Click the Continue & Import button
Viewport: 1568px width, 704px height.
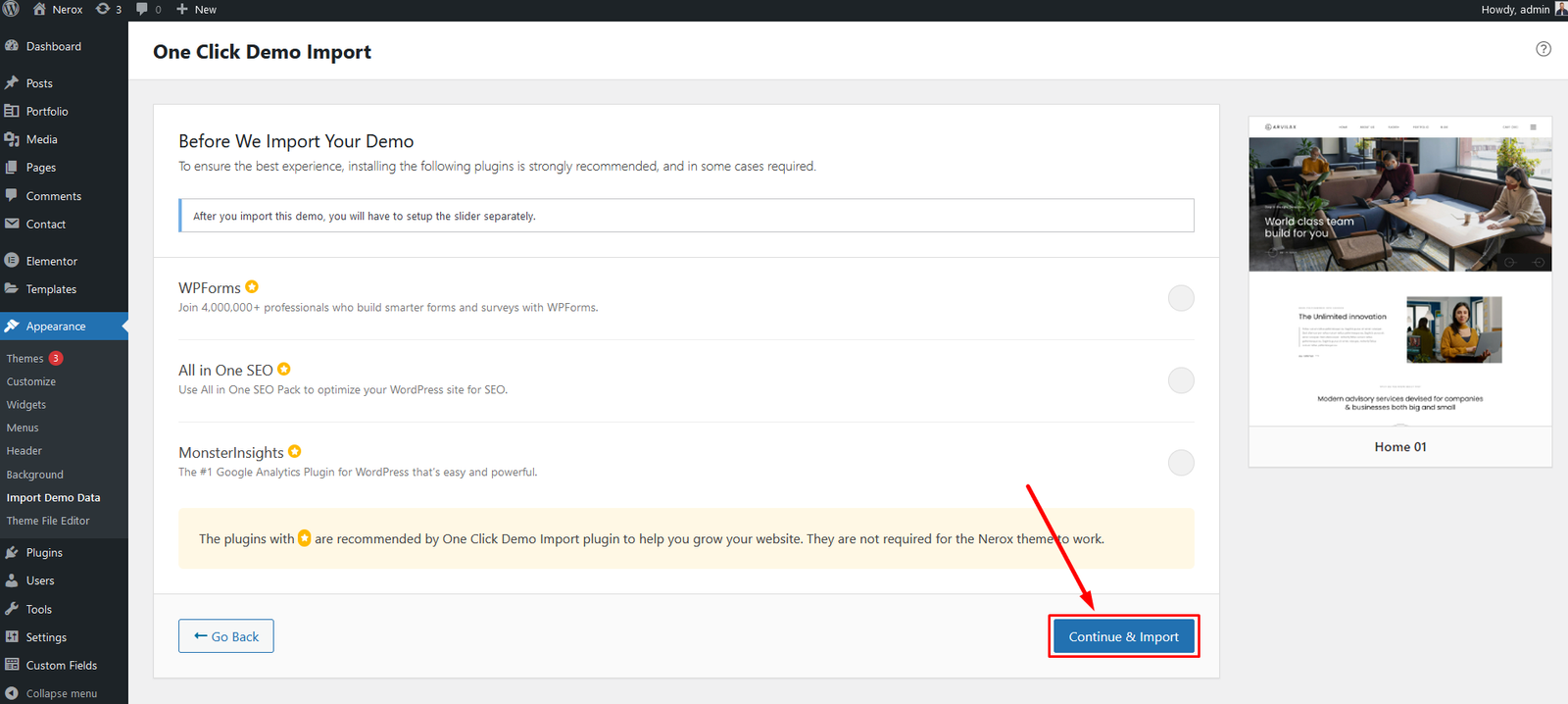(1123, 636)
